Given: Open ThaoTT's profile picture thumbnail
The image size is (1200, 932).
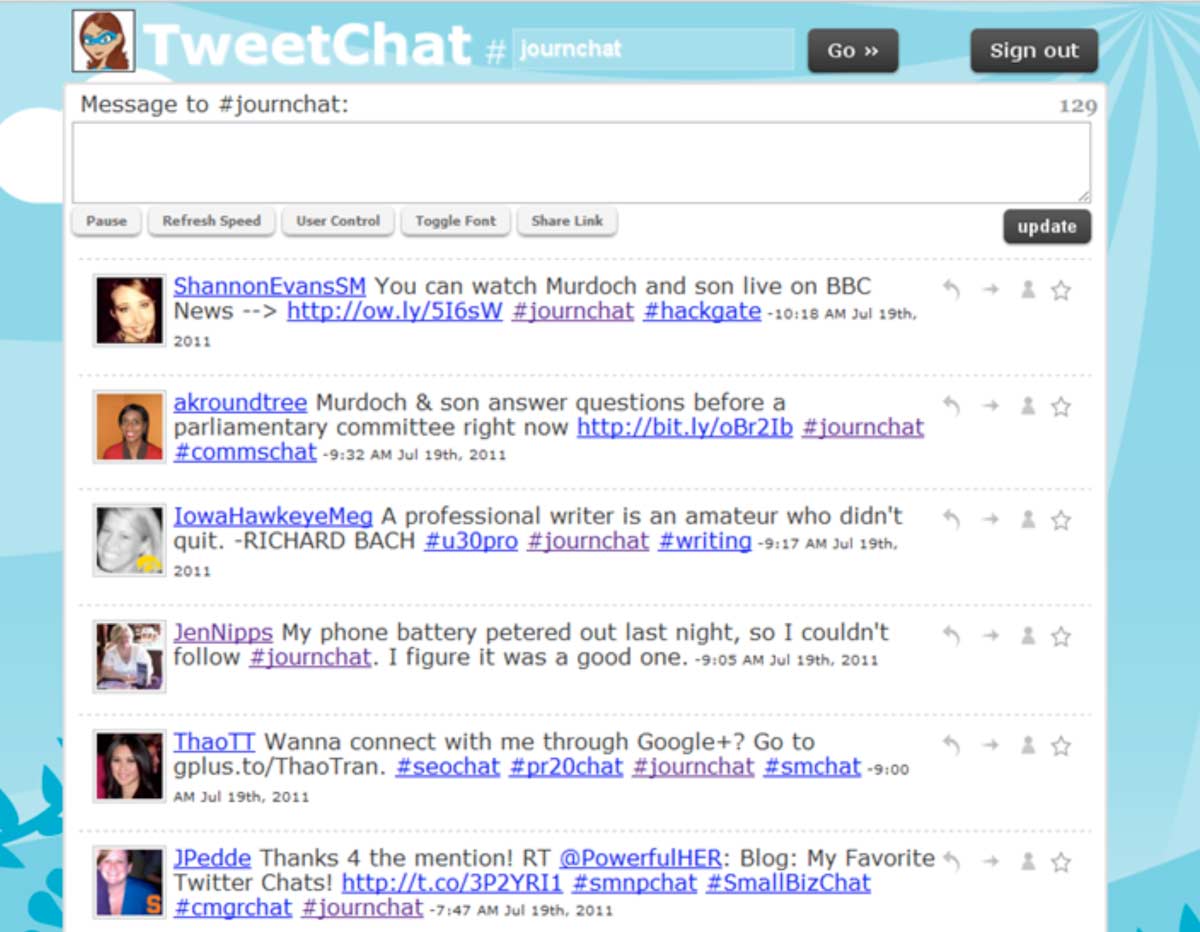Looking at the screenshot, I should point(130,767).
